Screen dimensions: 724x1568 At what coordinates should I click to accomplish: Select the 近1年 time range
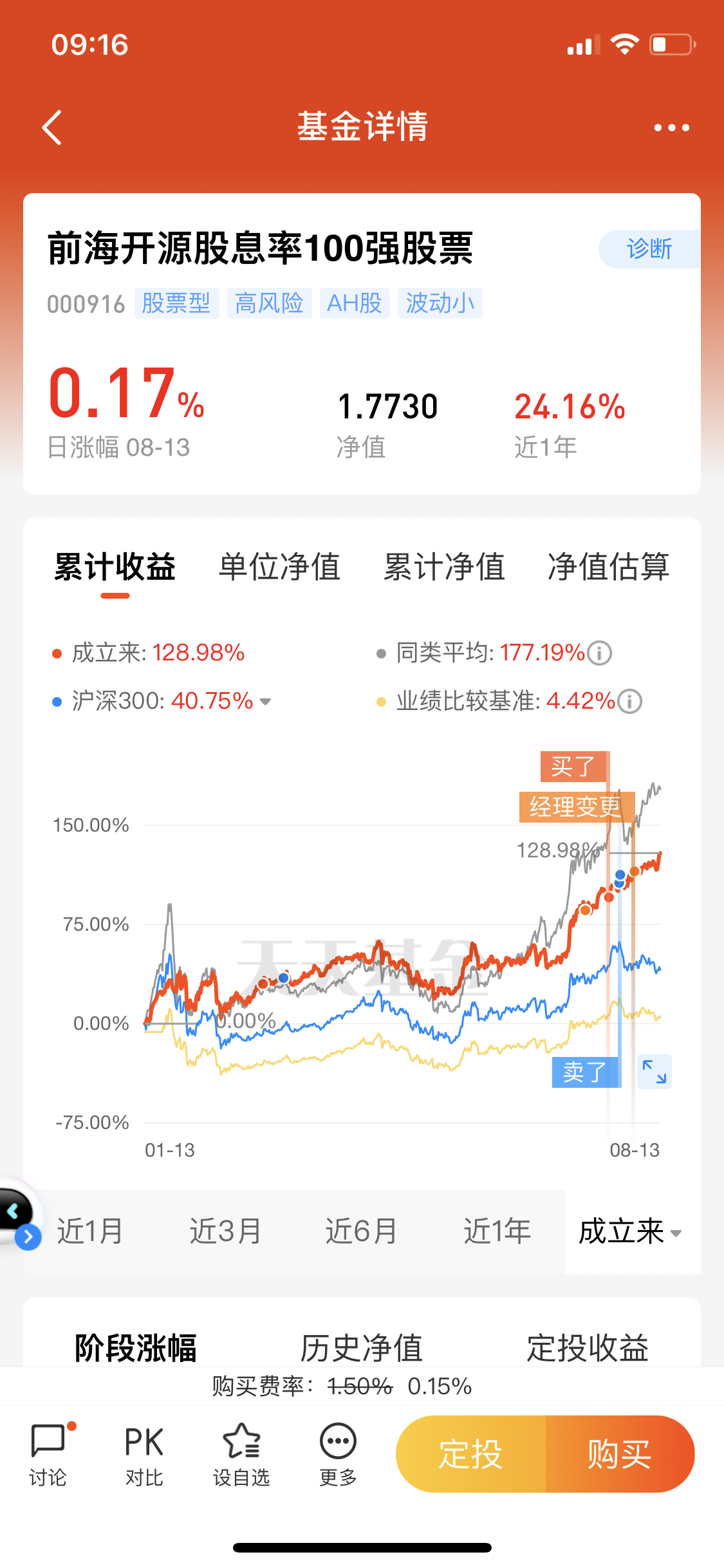(497, 1232)
